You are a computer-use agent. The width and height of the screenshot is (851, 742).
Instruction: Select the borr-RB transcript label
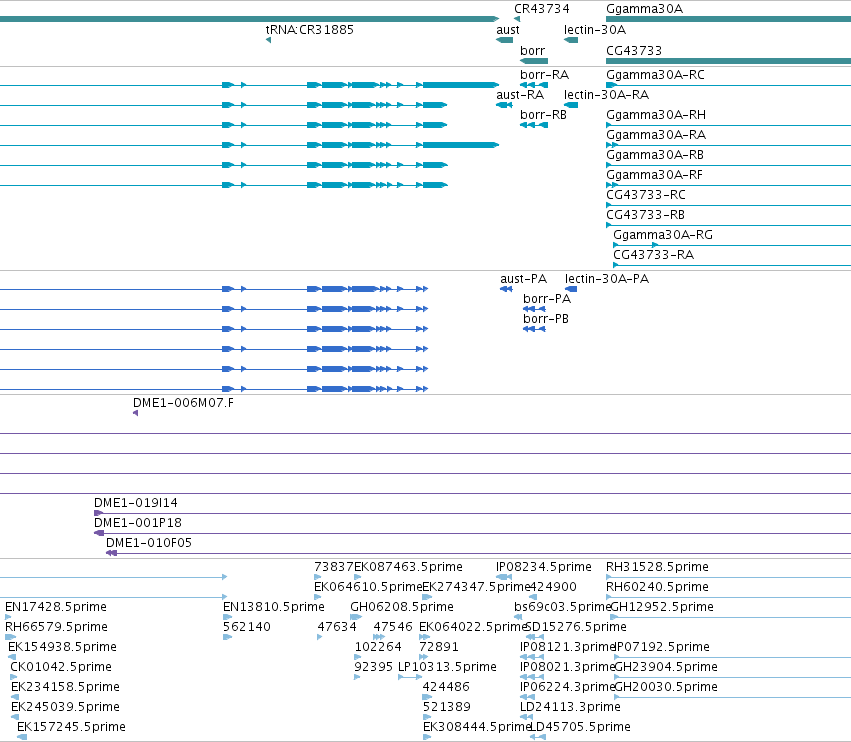pos(543,115)
